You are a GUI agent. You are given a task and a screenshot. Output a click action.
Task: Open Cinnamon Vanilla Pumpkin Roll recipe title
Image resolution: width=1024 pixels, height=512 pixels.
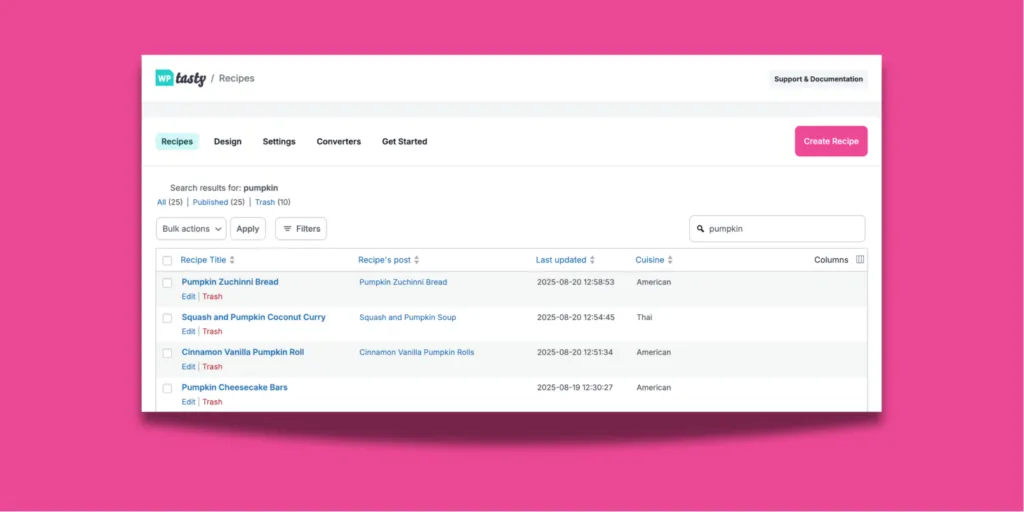coord(243,352)
